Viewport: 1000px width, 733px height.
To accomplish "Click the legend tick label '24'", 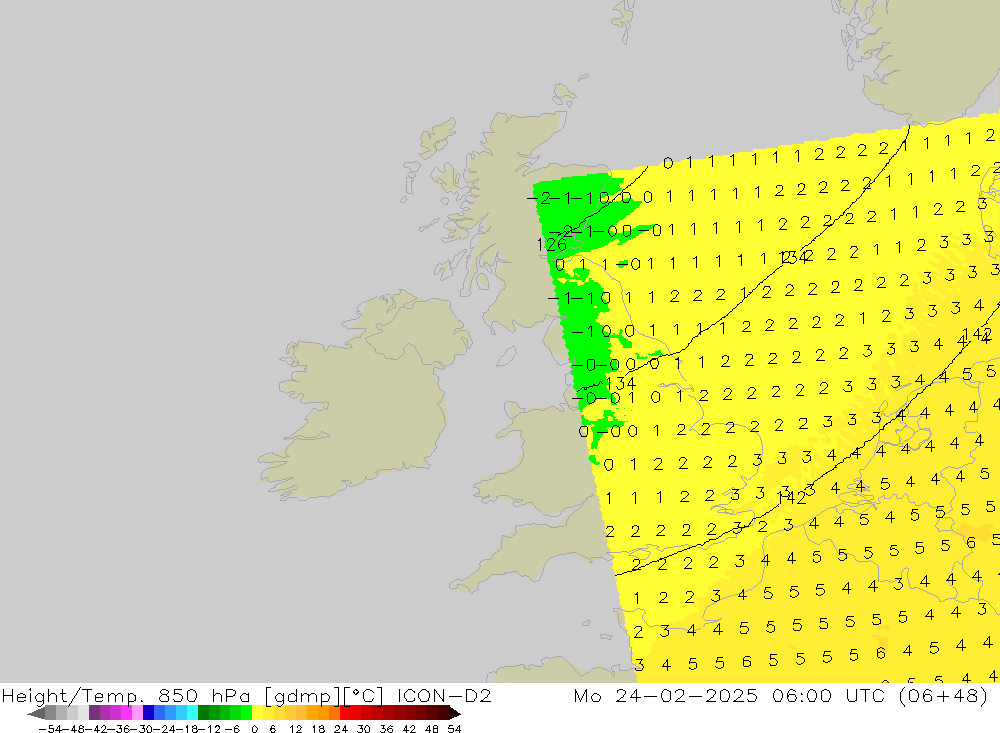I will (x=341, y=729).
